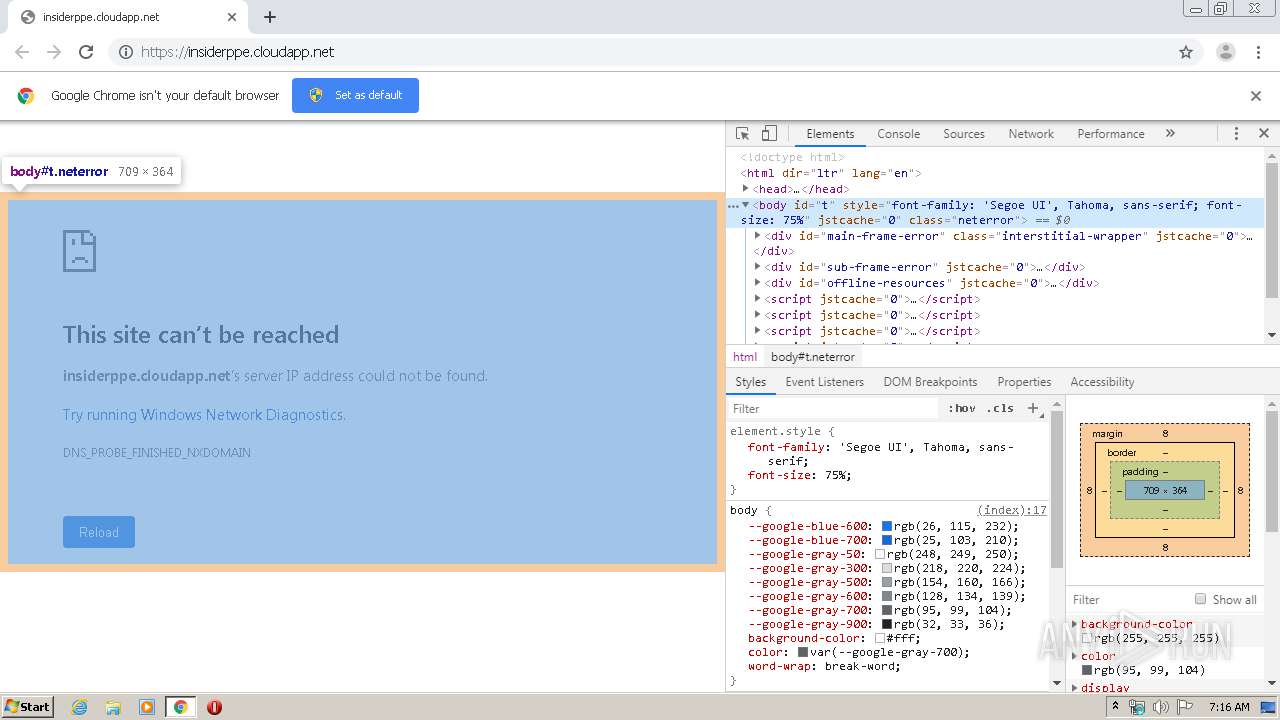Image resolution: width=1280 pixels, height=720 pixels.
Task: Click the --google-blue-600 color swatch
Action: point(886,526)
